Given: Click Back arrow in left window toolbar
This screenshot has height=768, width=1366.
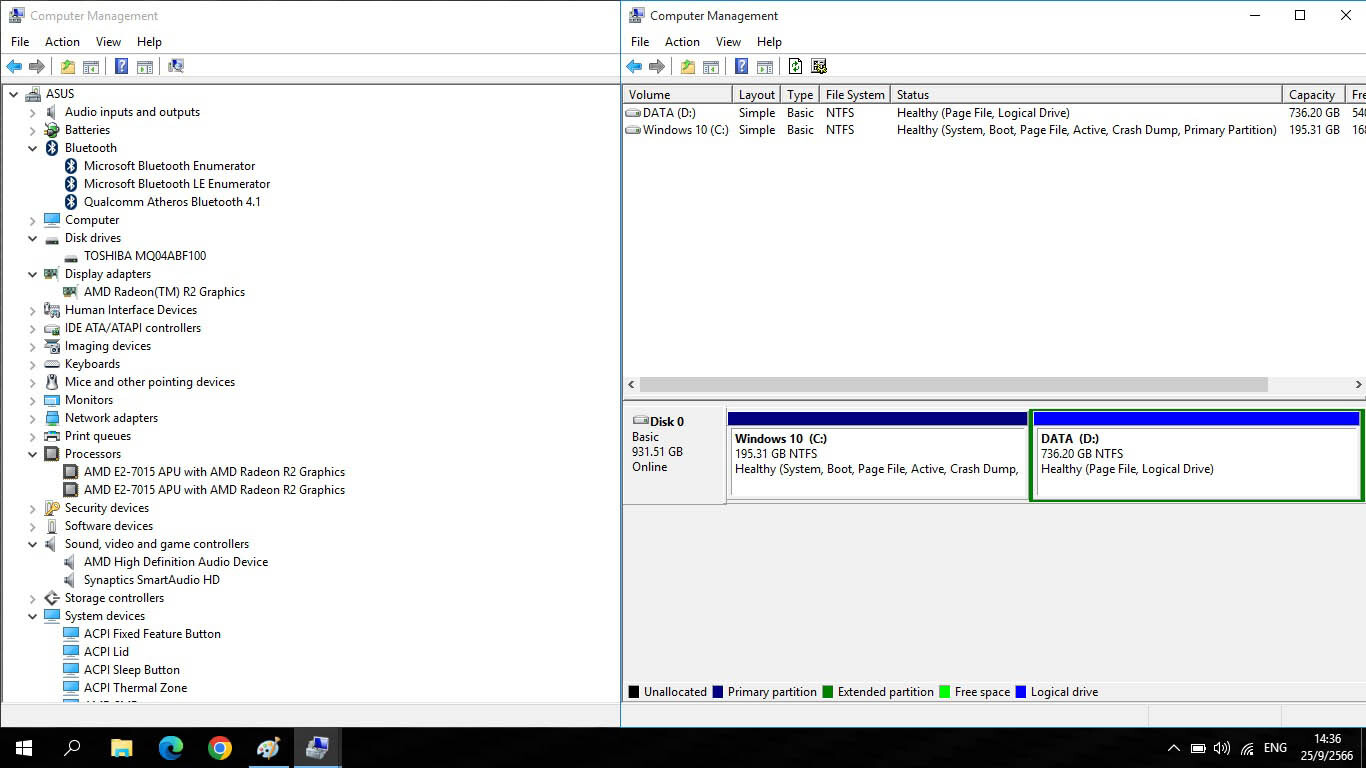Looking at the screenshot, I should 14,67.
